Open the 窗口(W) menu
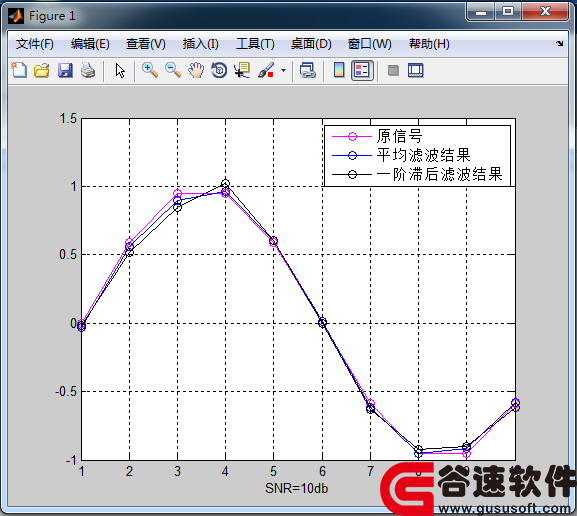 point(369,44)
